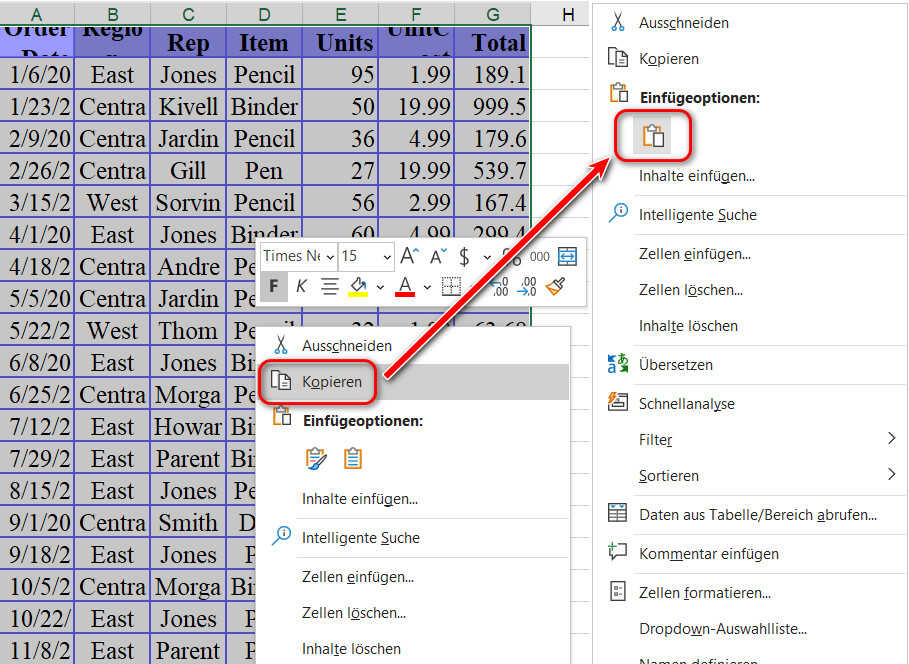Click the merge and center cells icon
This screenshot has height=664, width=909.
pos(567,256)
